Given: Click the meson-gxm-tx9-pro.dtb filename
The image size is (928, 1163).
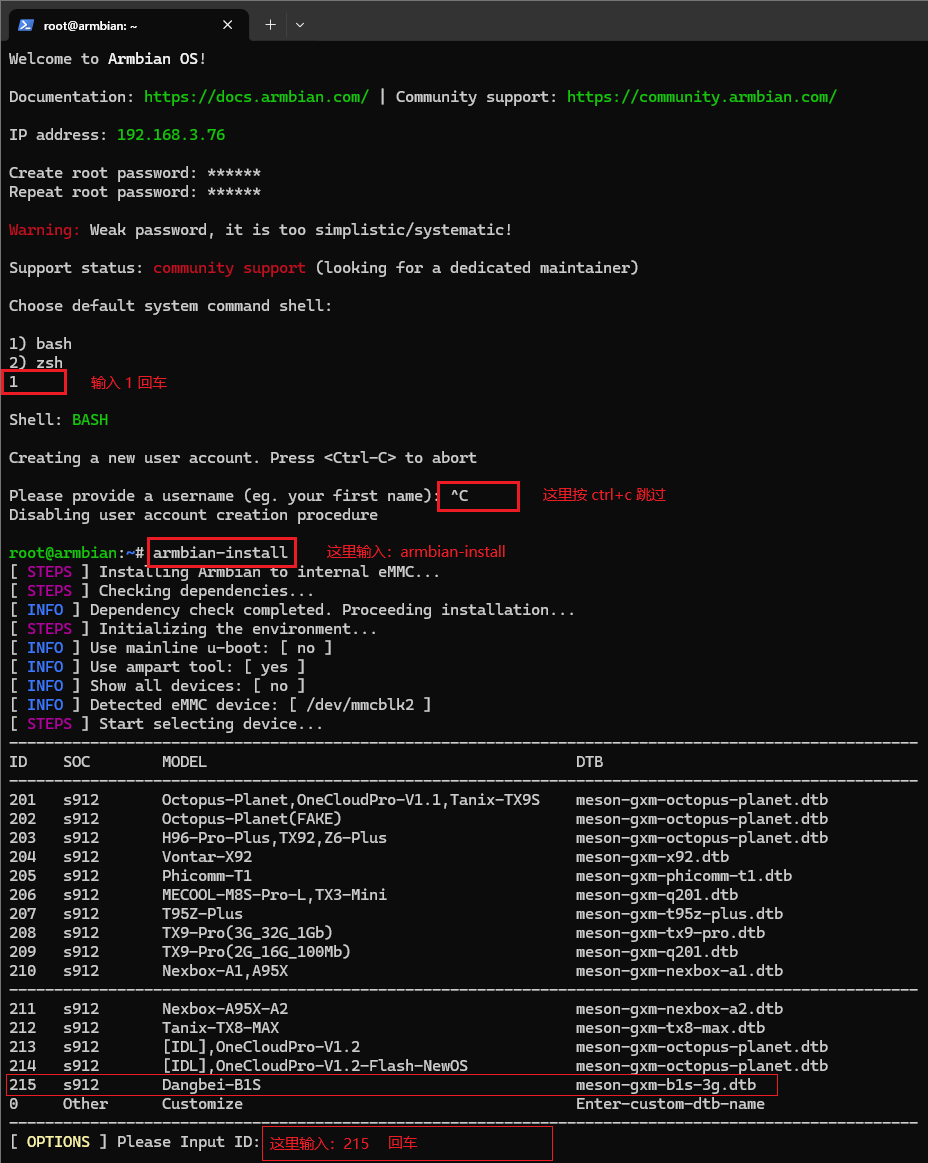Looking at the screenshot, I should tap(670, 933).
